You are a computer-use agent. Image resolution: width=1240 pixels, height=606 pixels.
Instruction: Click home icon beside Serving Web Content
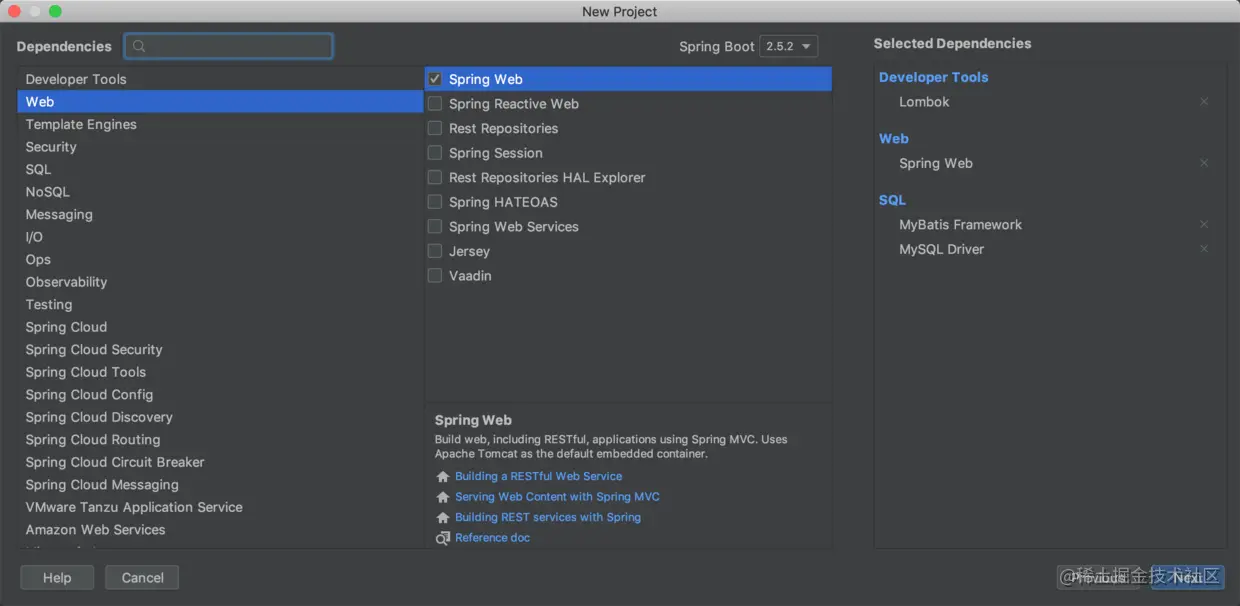coord(443,497)
